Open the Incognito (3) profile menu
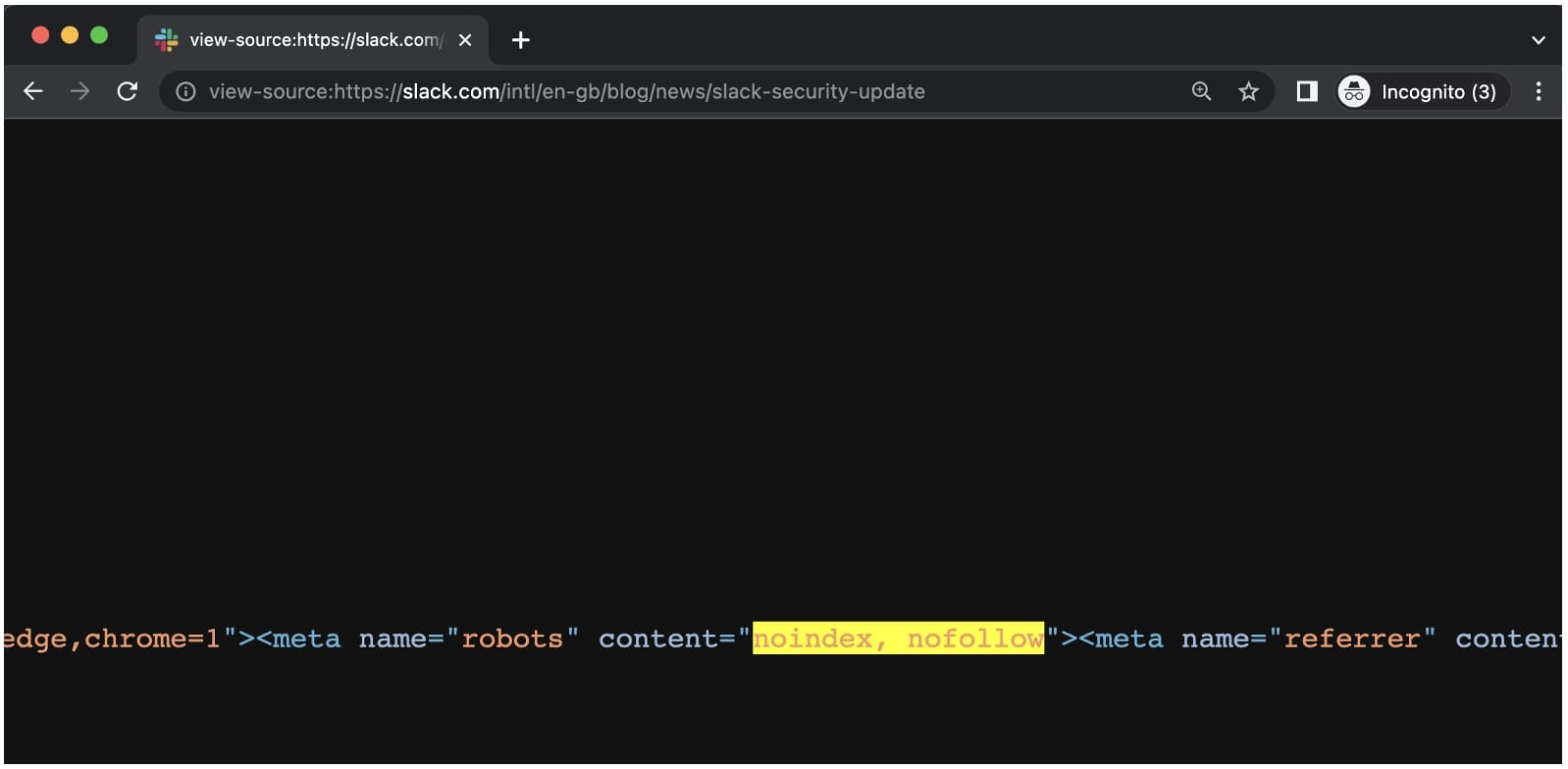Image resolution: width=1568 pixels, height=769 pixels. 1422,91
